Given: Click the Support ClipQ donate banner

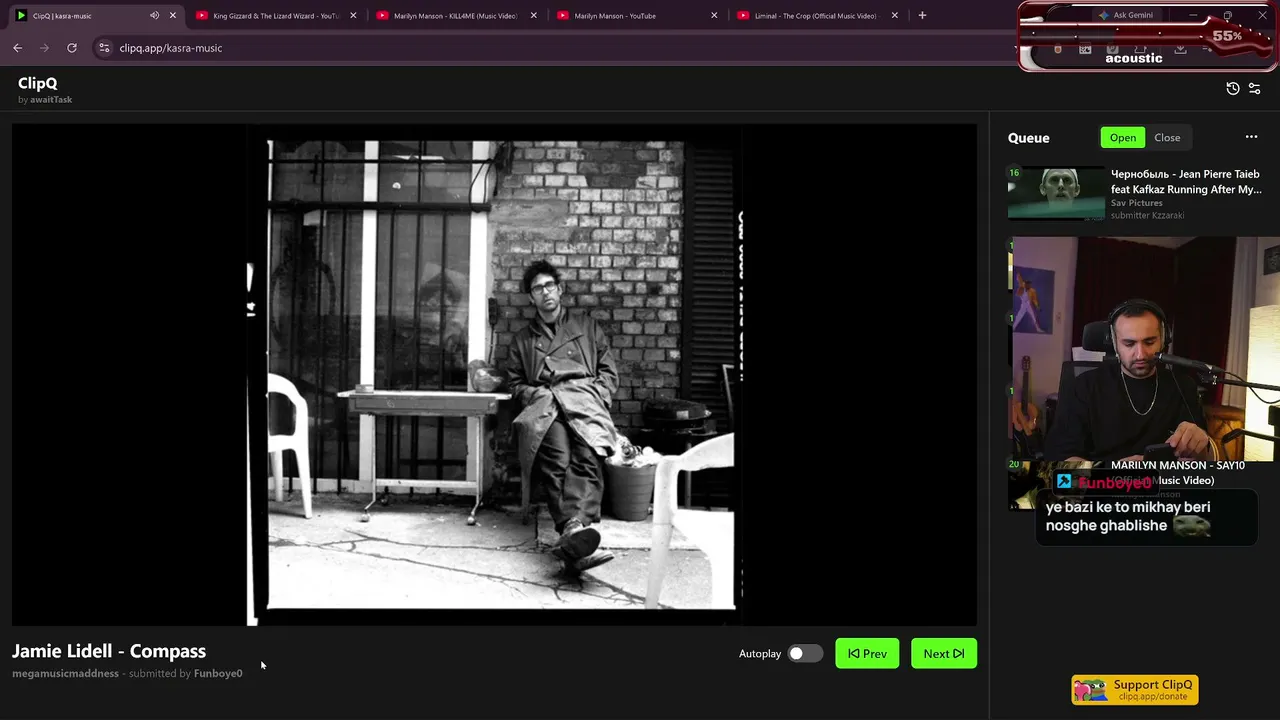Looking at the screenshot, I should [x=1135, y=690].
